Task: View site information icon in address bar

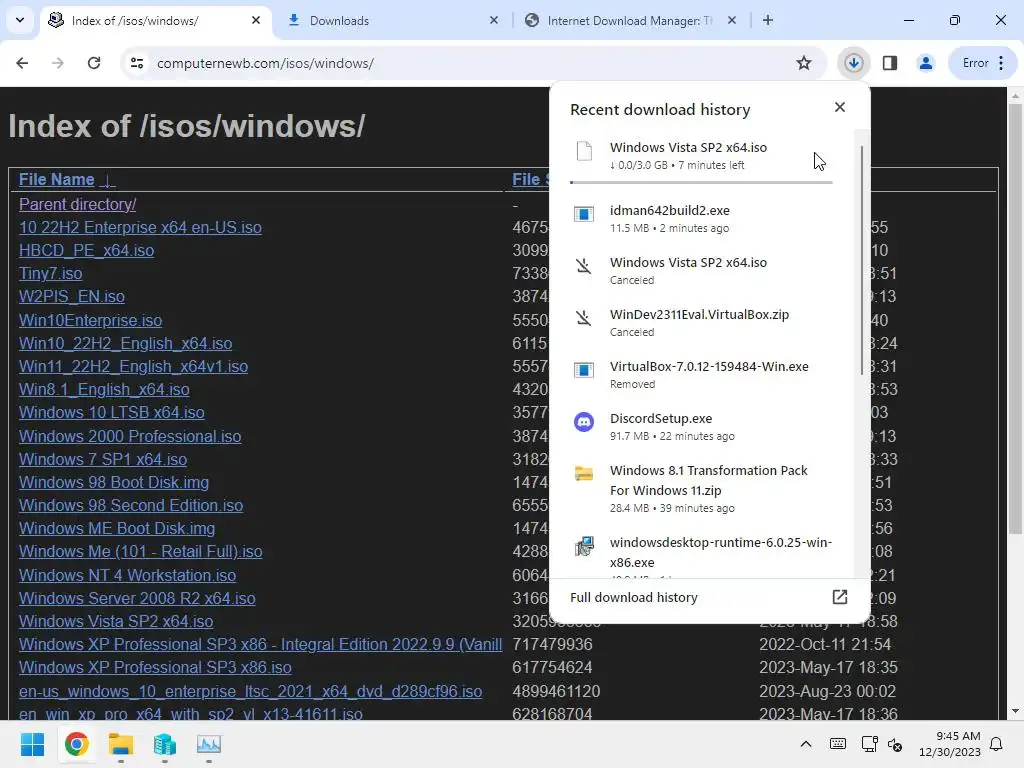Action: click(x=137, y=63)
